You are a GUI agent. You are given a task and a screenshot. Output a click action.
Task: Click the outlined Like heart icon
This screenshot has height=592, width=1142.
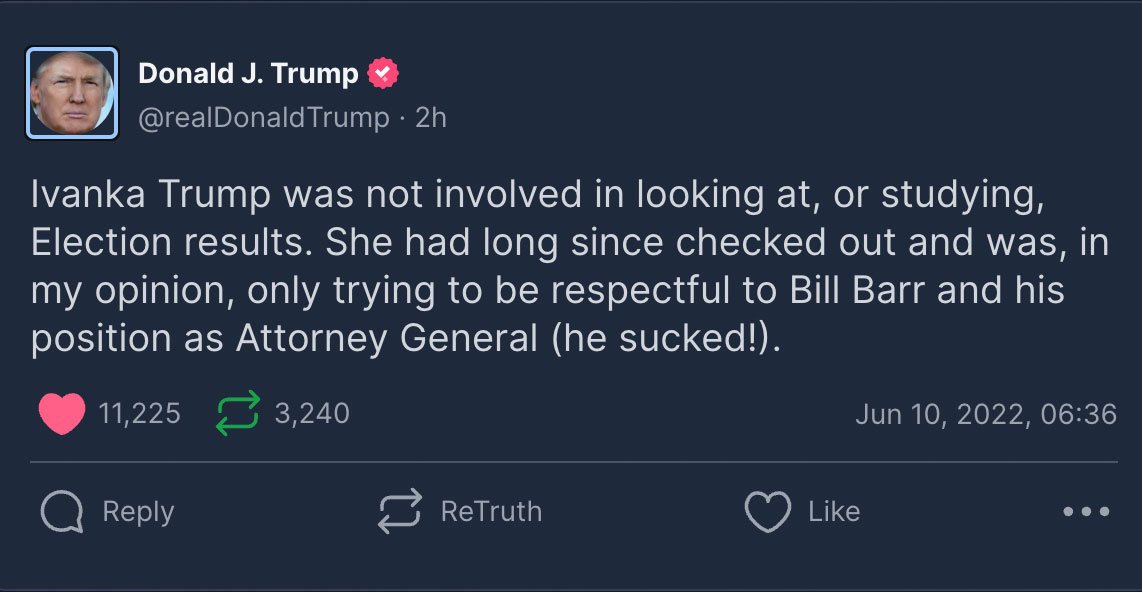(x=768, y=512)
